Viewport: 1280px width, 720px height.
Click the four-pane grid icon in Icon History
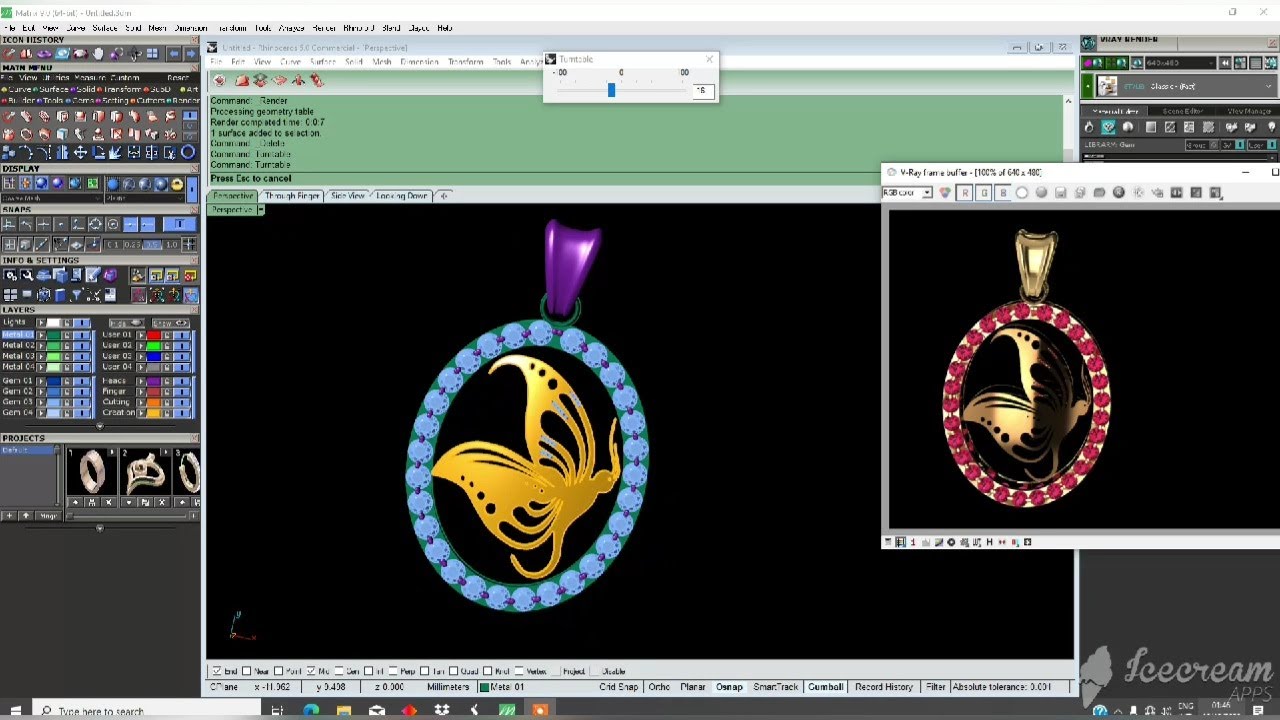(x=152, y=53)
